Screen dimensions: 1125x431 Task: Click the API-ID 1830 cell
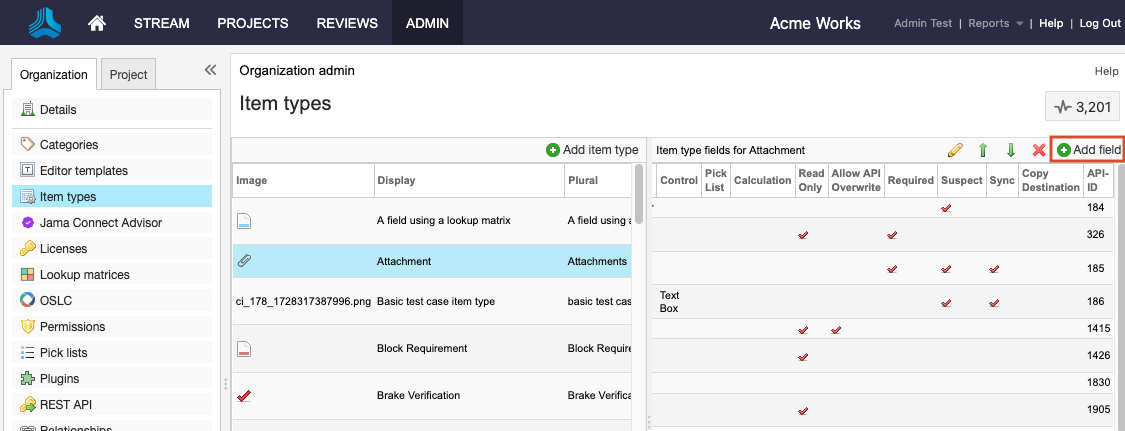click(1096, 383)
